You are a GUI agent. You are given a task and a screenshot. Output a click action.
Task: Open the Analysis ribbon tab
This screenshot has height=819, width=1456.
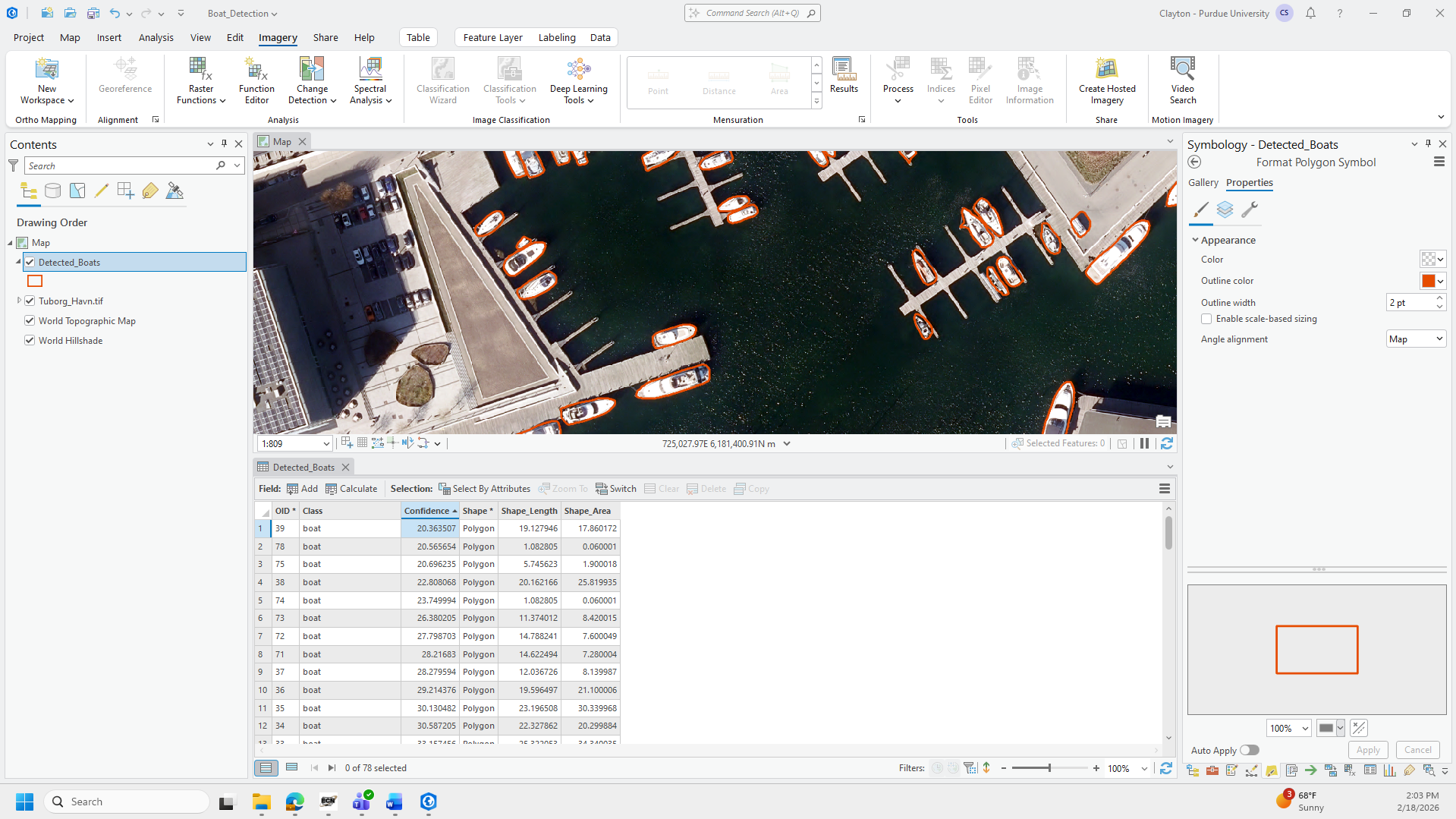[156, 37]
